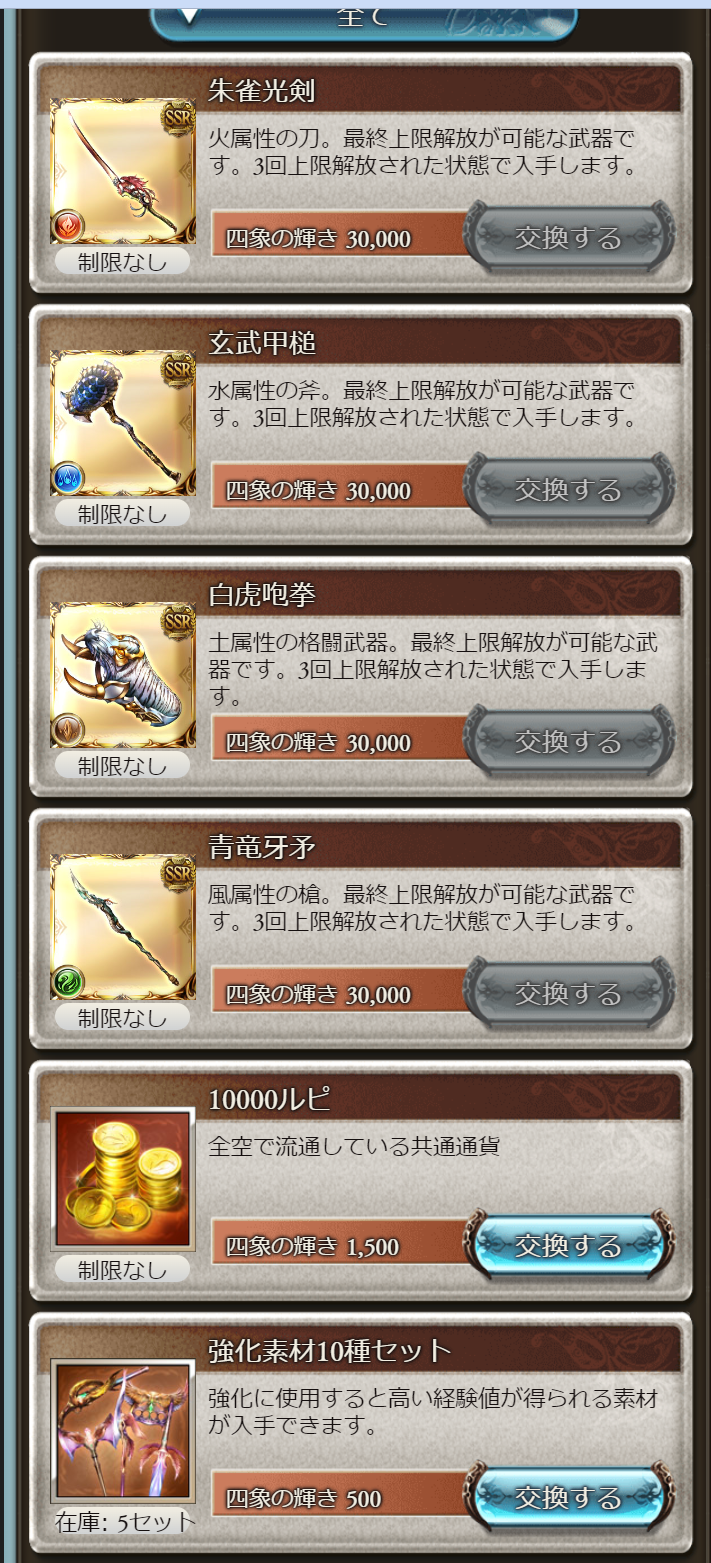Exchange for 強化素材10種セット with 交換する button
711x1563 pixels.
coord(568,1497)
